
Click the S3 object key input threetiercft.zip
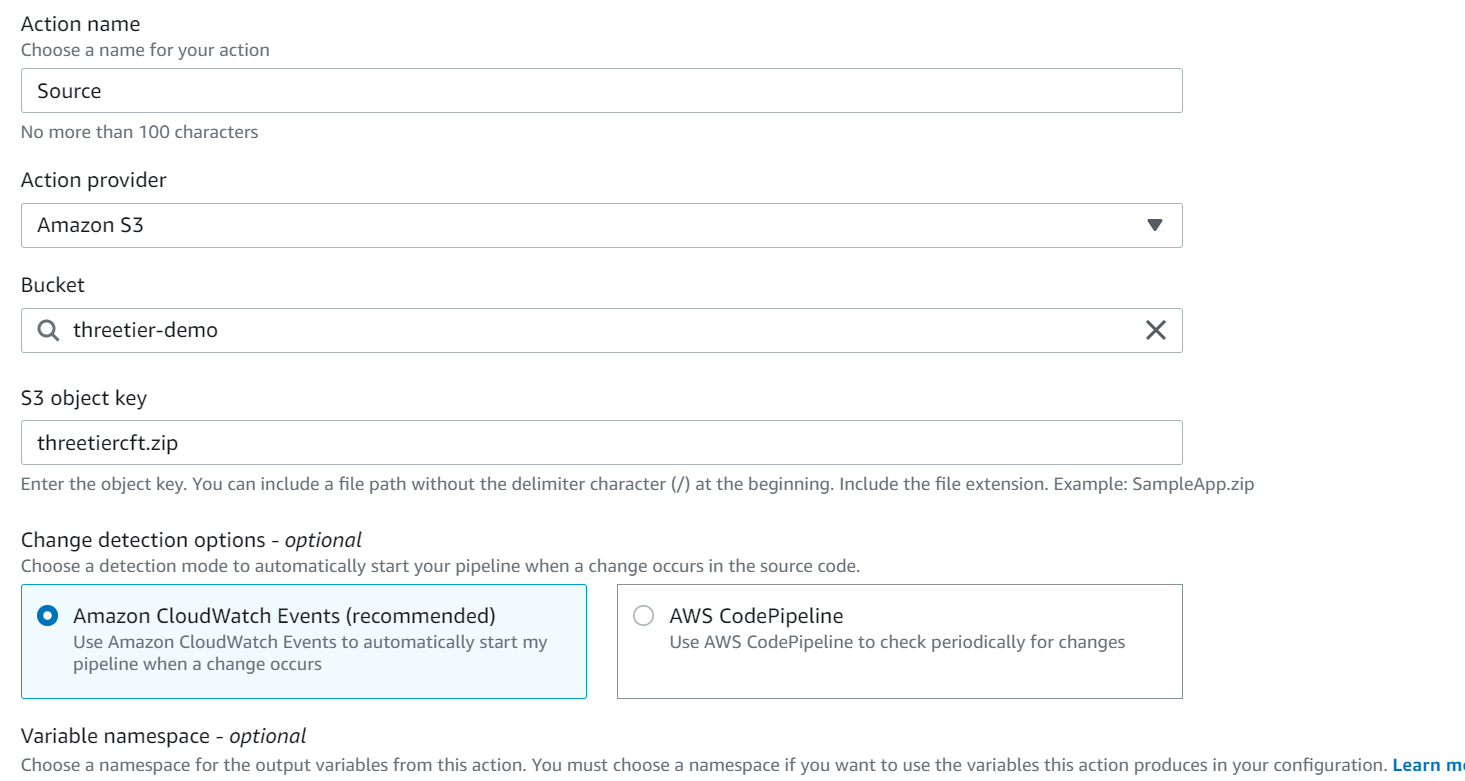[x=600, y=442]
